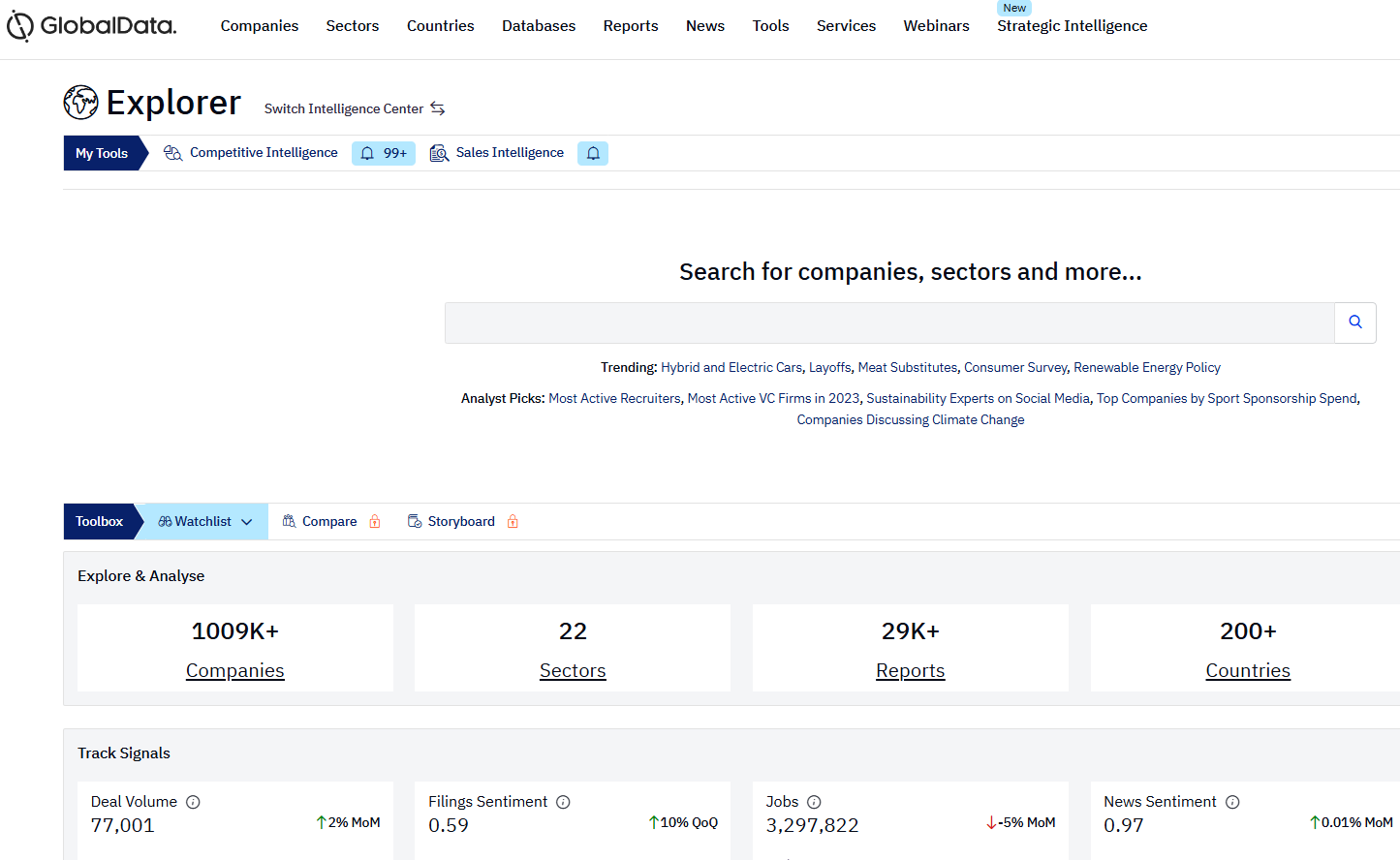
Task: Open Sales Intelligence notifications bell
Action: (x=593, y=153)
